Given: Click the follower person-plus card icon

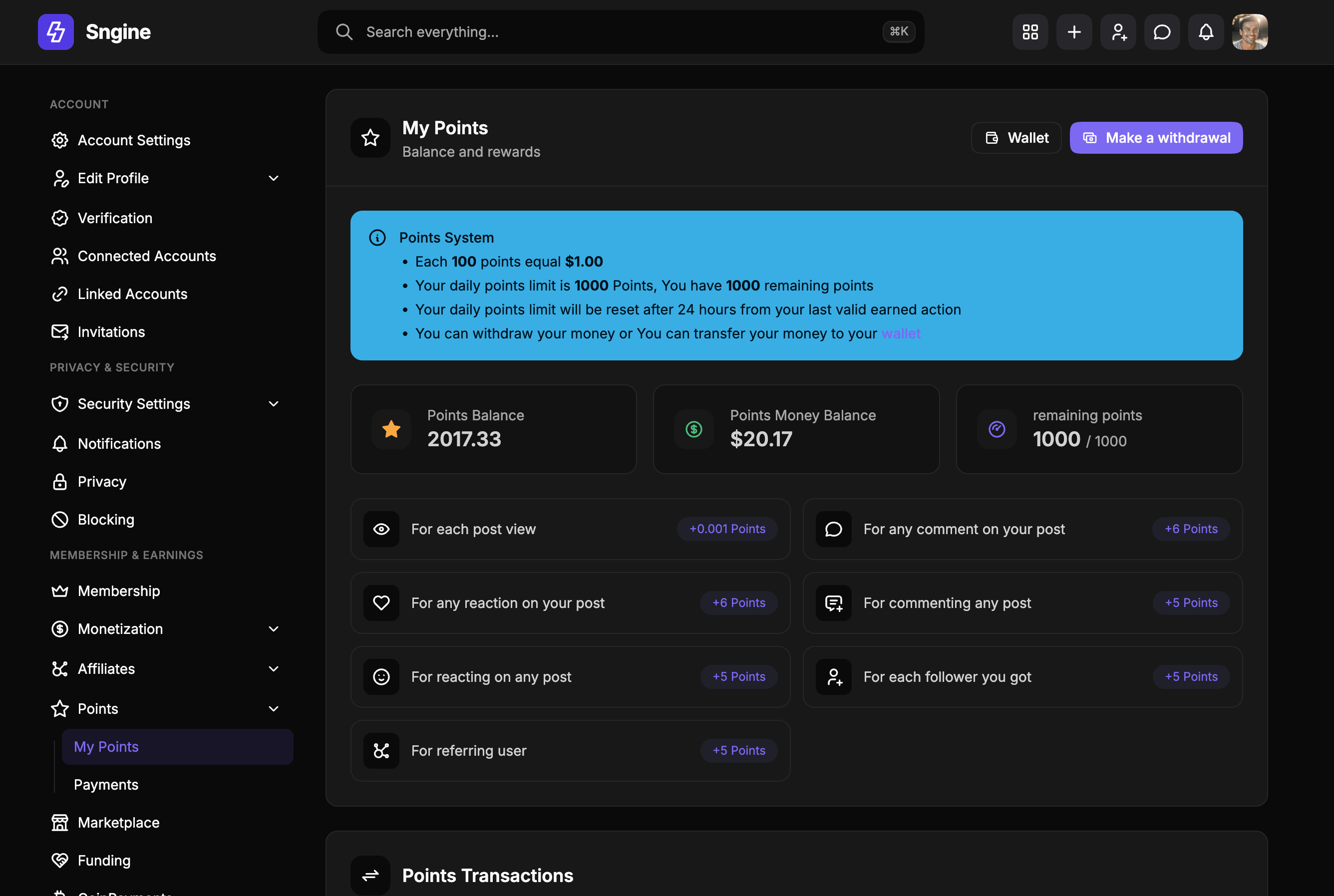Looking at the screenshot, I should point(834,676).
